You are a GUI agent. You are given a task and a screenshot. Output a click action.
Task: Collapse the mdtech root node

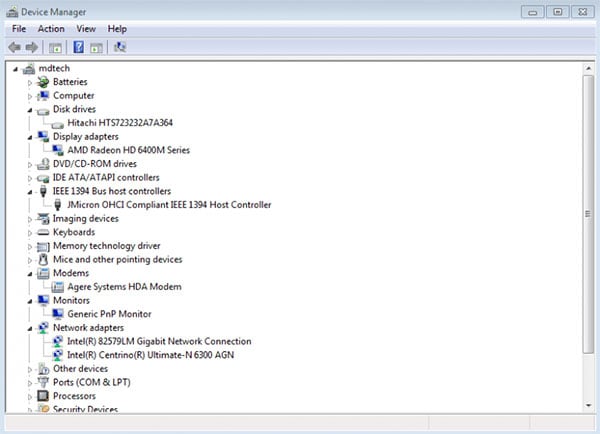pos(15,69)
